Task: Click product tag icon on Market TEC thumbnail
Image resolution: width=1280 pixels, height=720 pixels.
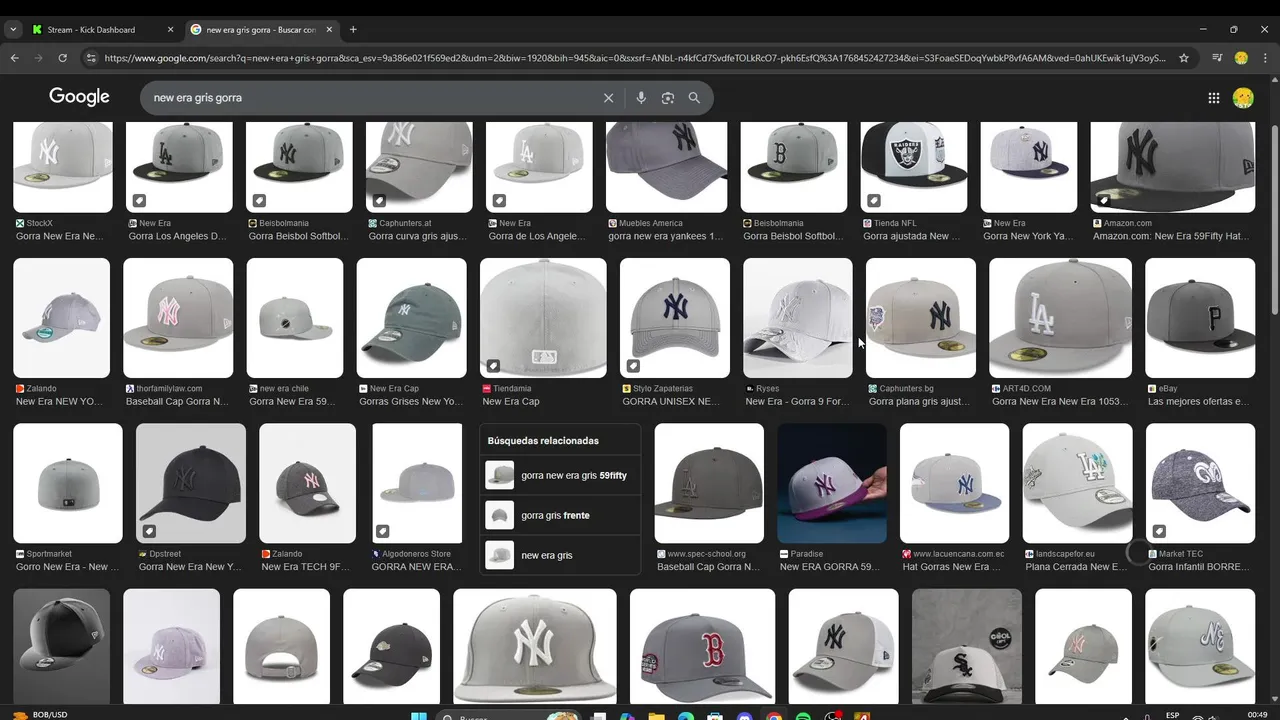Action: (1159, 531)
